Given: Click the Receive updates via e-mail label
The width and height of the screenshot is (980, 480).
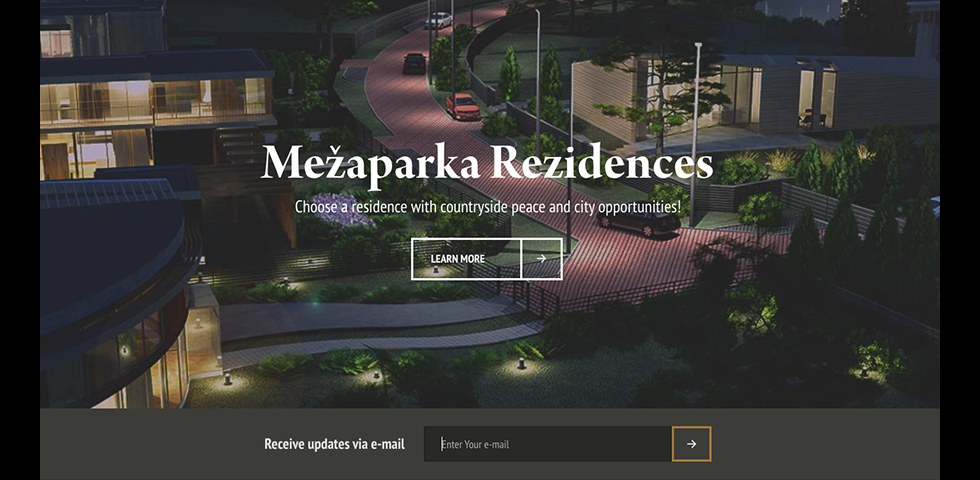Looking at the screenshot, I should (334, 444).
